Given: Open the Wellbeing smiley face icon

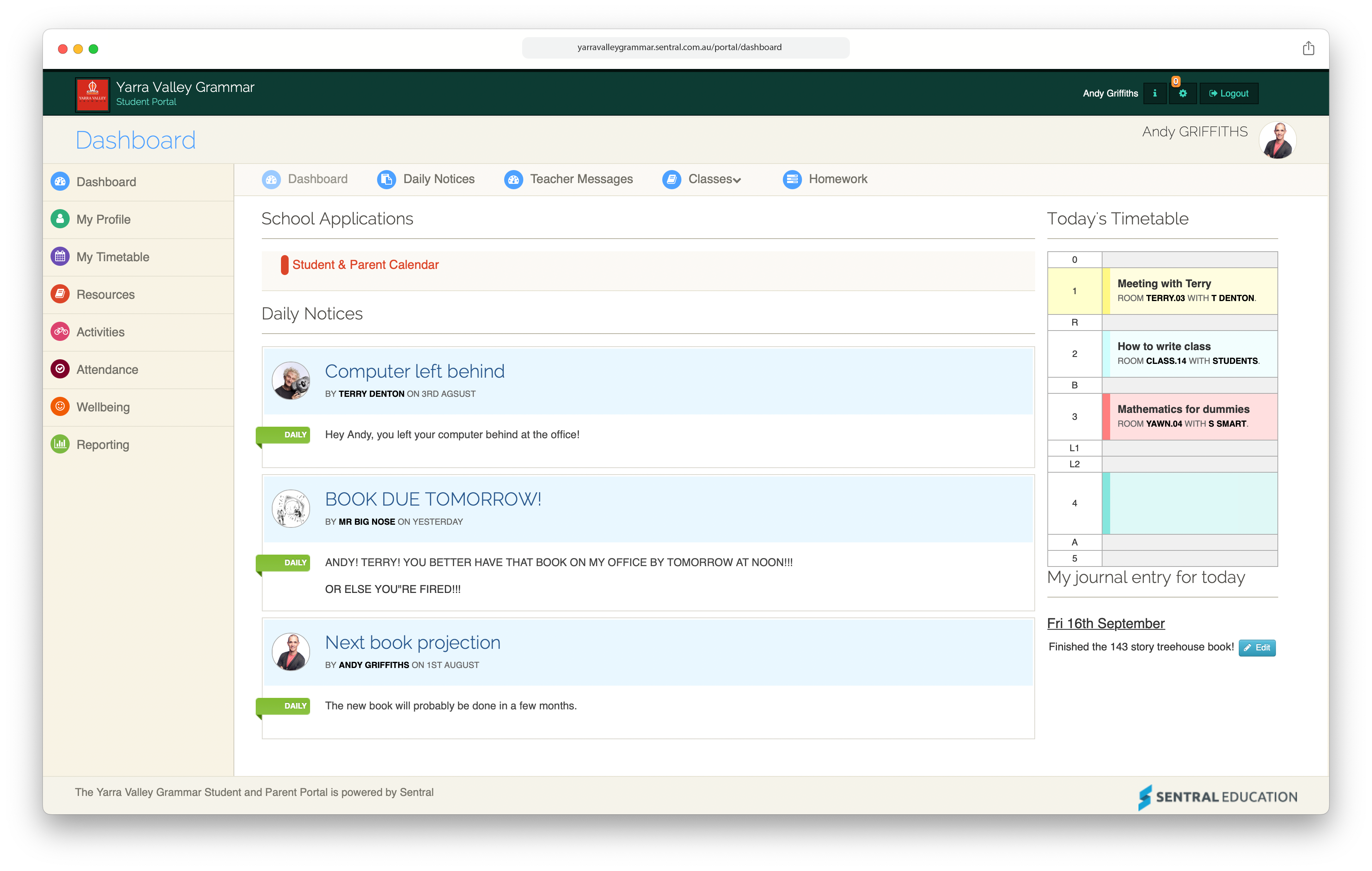Looking at the screenshot, I should pos(60,407).
